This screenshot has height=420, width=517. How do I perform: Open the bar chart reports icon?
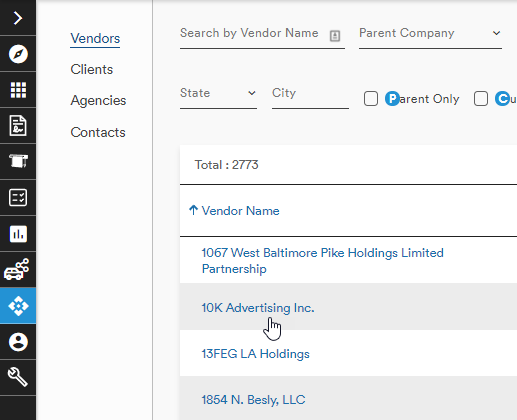[18, 234]
